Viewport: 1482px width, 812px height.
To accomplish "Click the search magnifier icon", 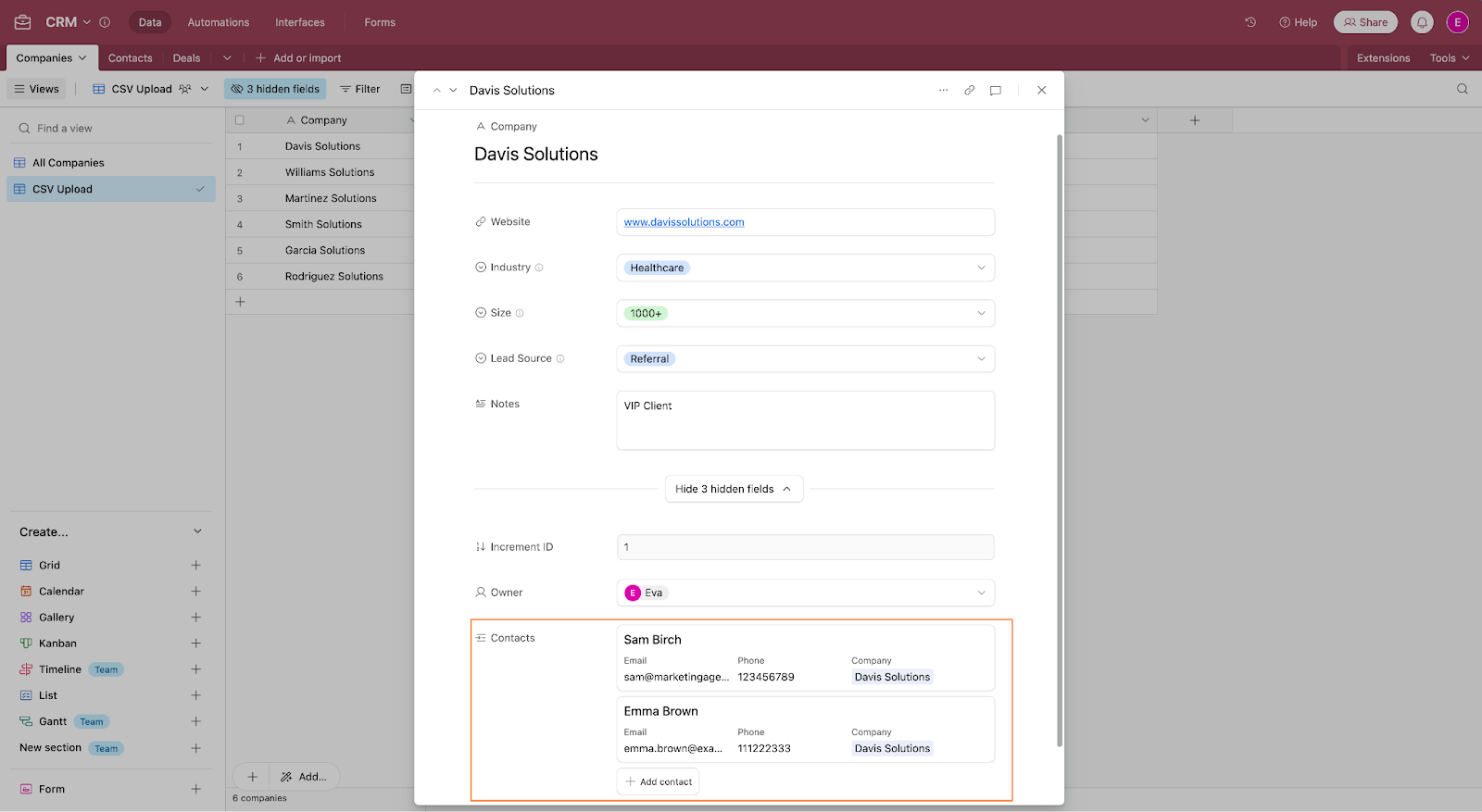I will point(1463,89).
